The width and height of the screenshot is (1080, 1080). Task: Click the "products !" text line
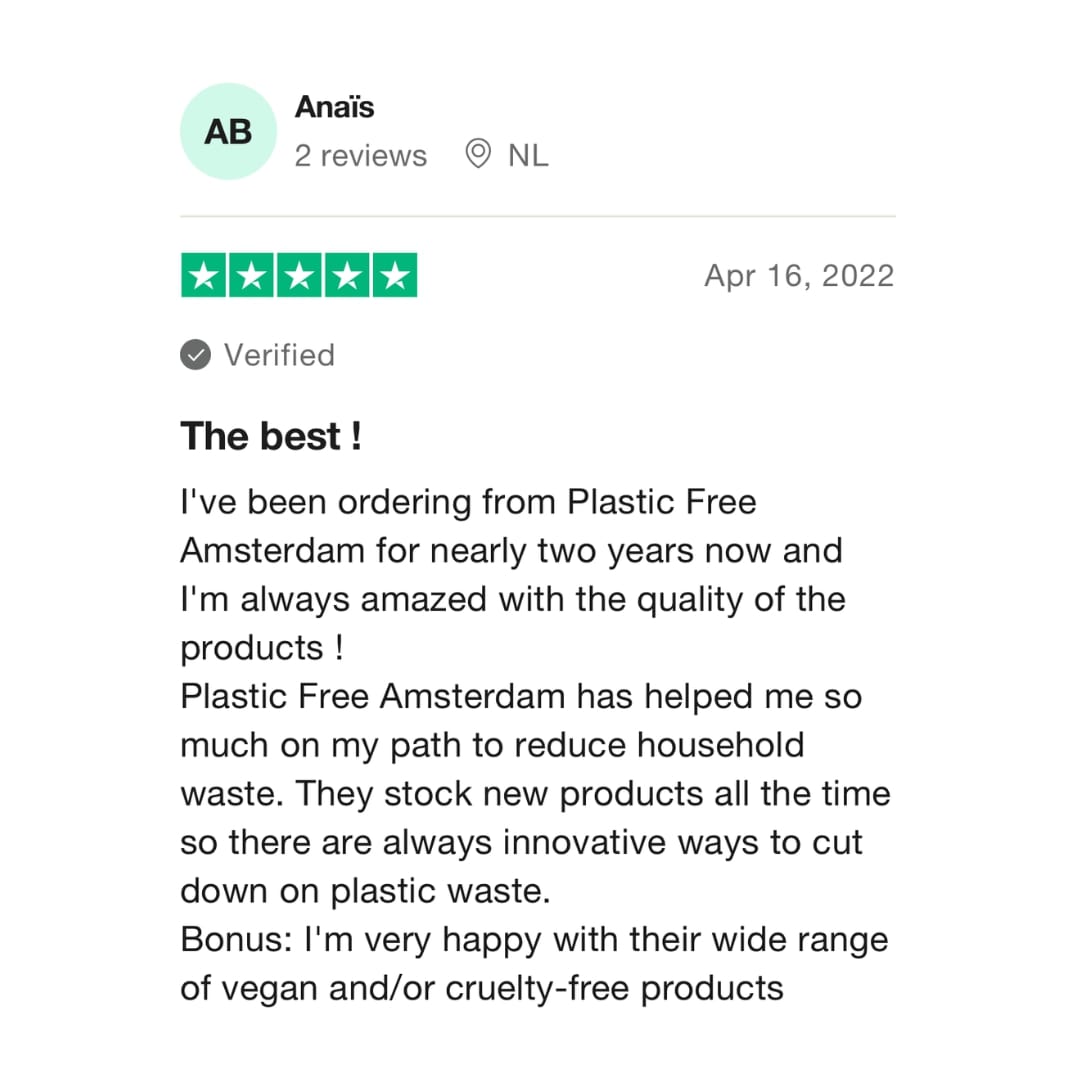pos(261,648)
